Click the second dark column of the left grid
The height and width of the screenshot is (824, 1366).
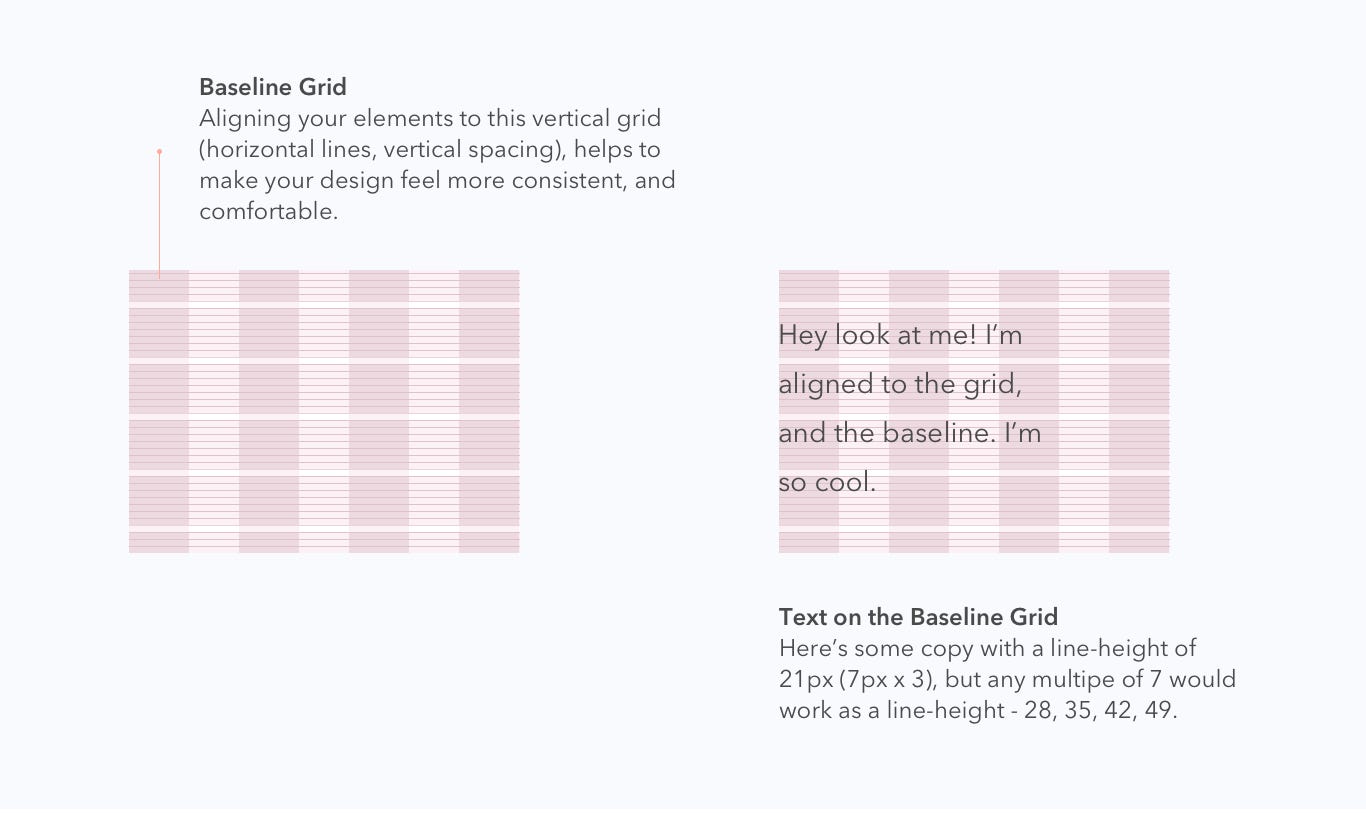(269, 411)
